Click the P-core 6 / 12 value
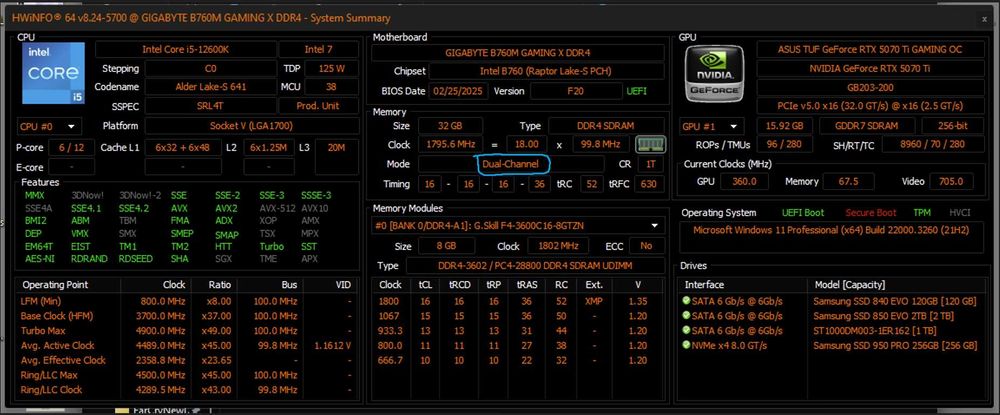The image size is (1000, 415). coord(71,148)
